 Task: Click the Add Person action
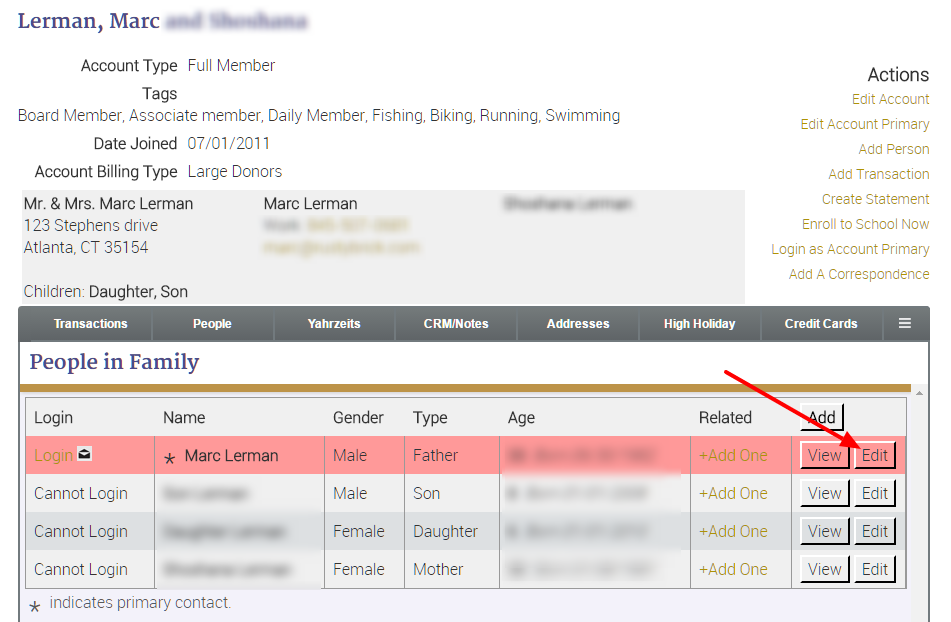(893, 148)
